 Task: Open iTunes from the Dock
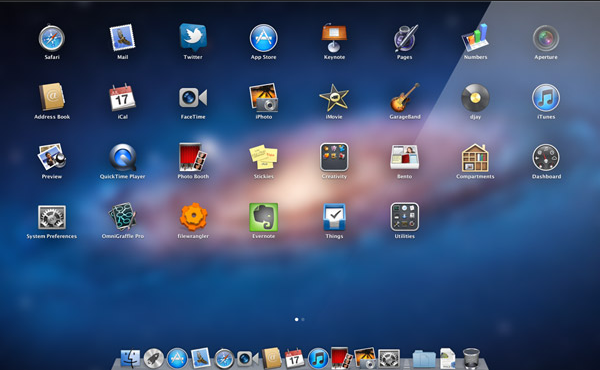click(318, 359)
